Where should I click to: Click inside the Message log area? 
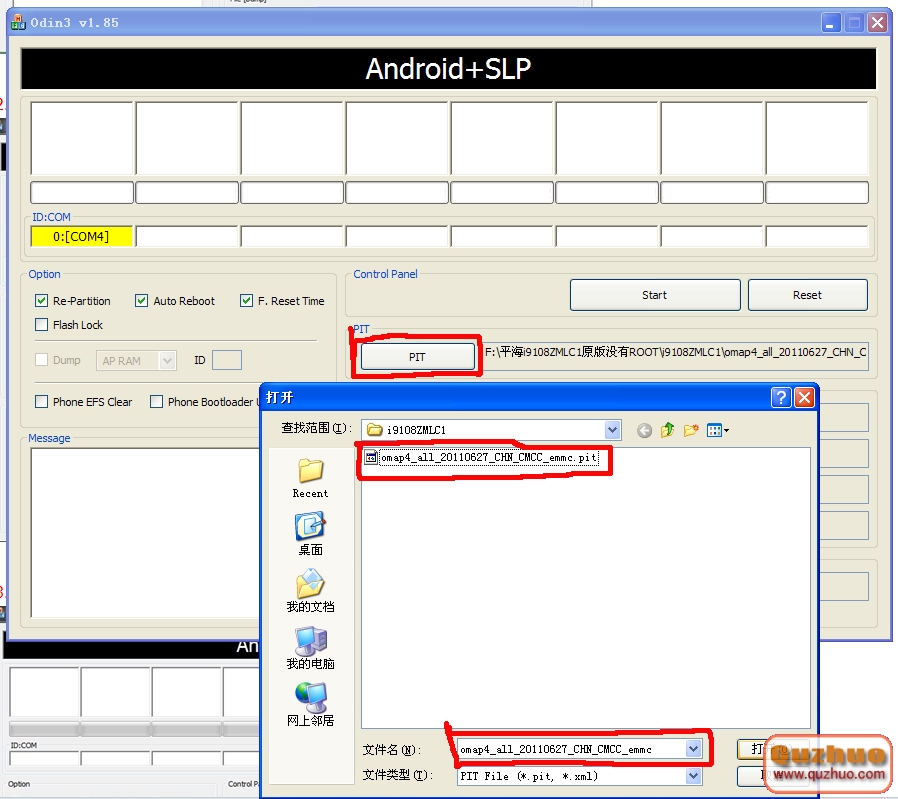click(145, 533)
